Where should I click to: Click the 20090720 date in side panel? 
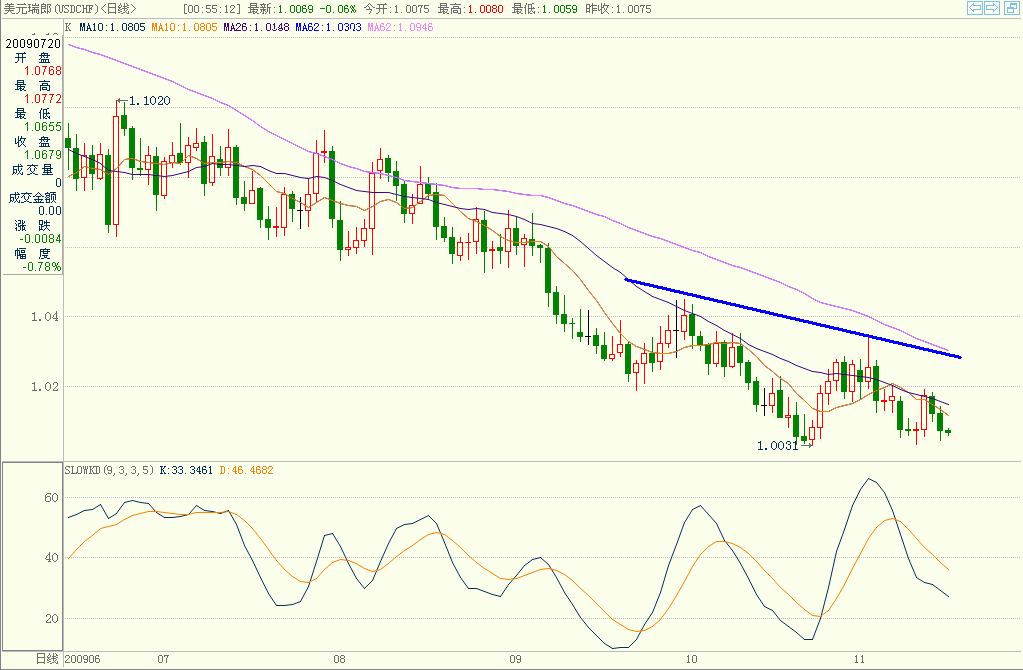(x=33, y=44)
